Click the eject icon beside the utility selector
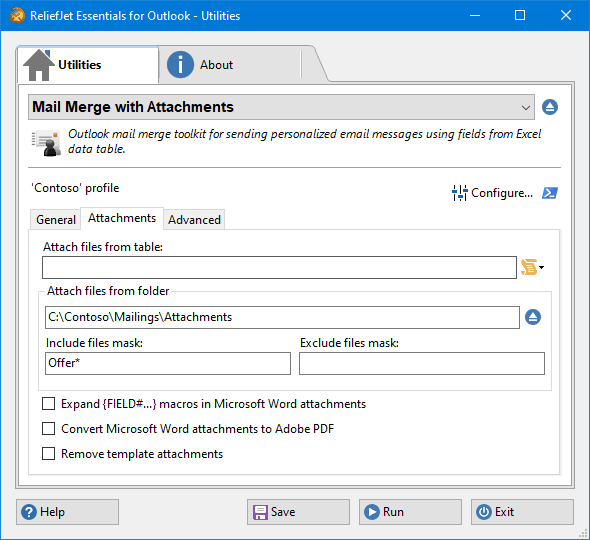This screenshot has height=540, width=590. pos(550,107)
